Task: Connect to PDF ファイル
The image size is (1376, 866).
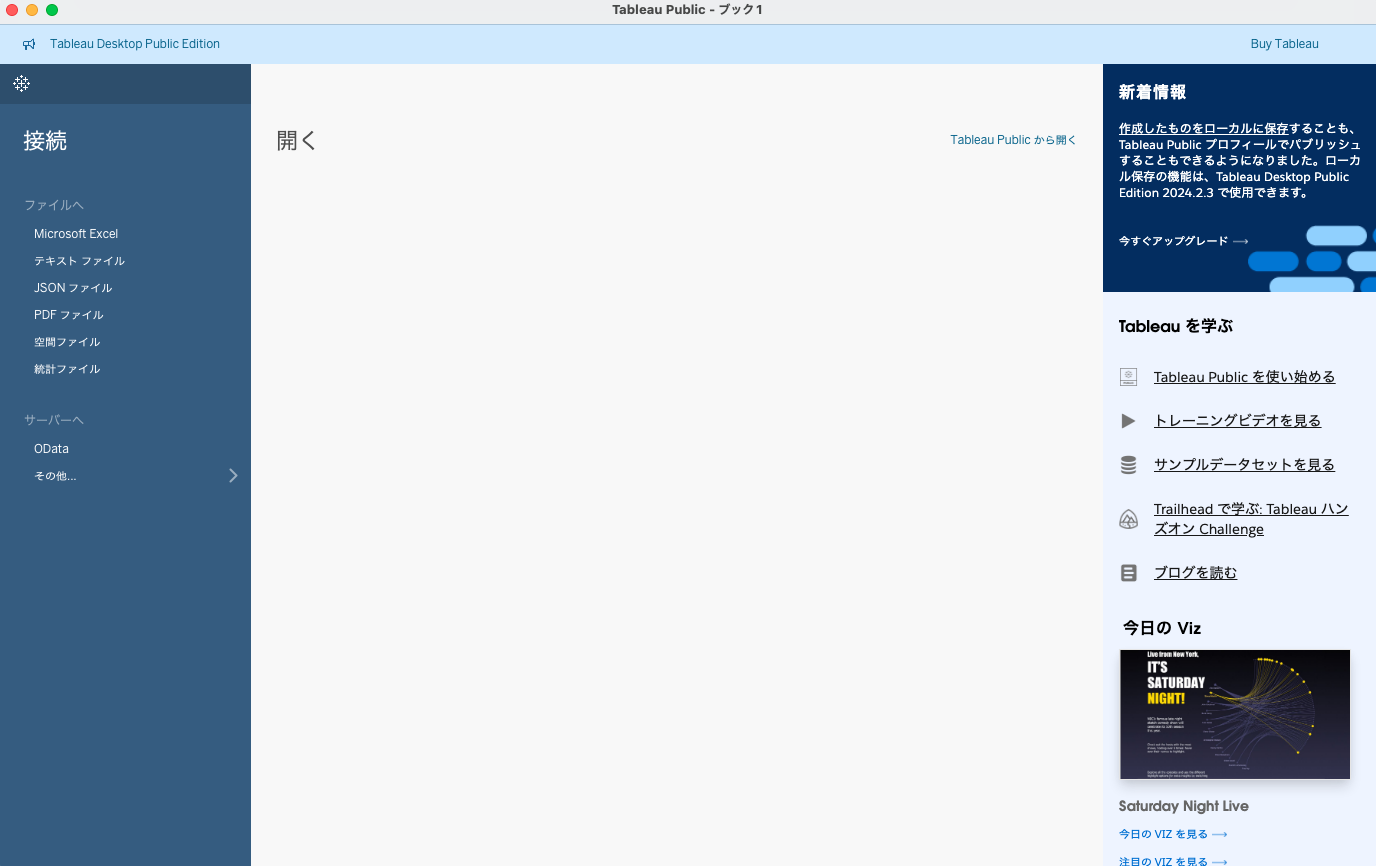Action: [69, 315]
